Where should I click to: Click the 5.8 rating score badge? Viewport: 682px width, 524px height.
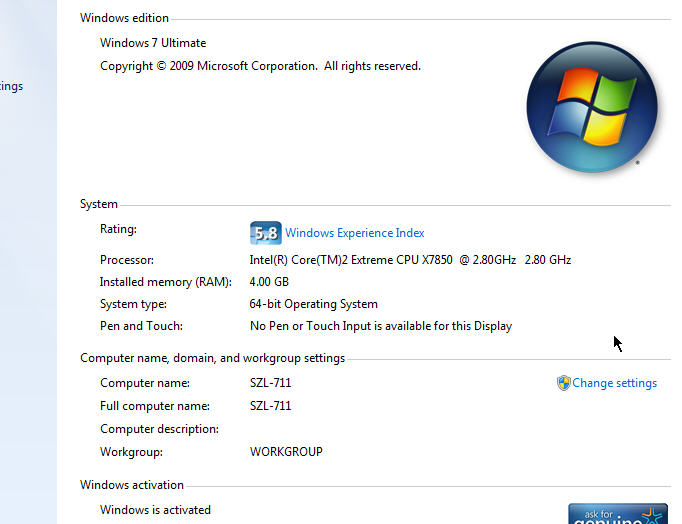(x=265, y=233)
